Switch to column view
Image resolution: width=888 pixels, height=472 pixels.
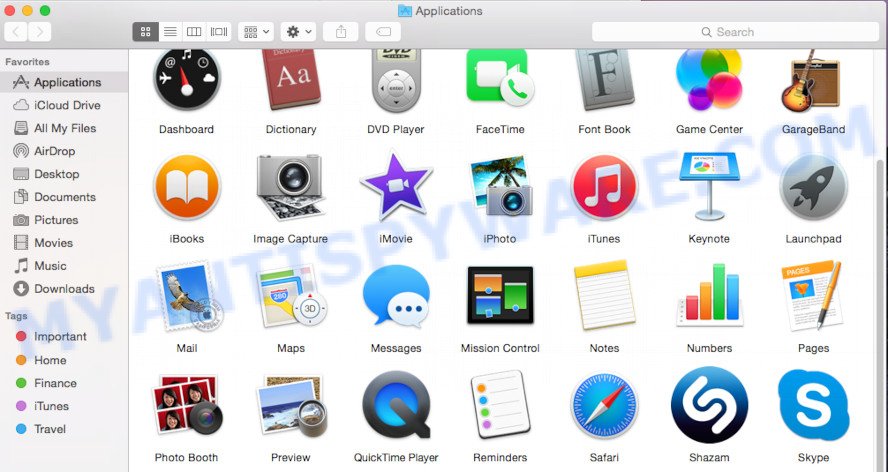(194, 32)
